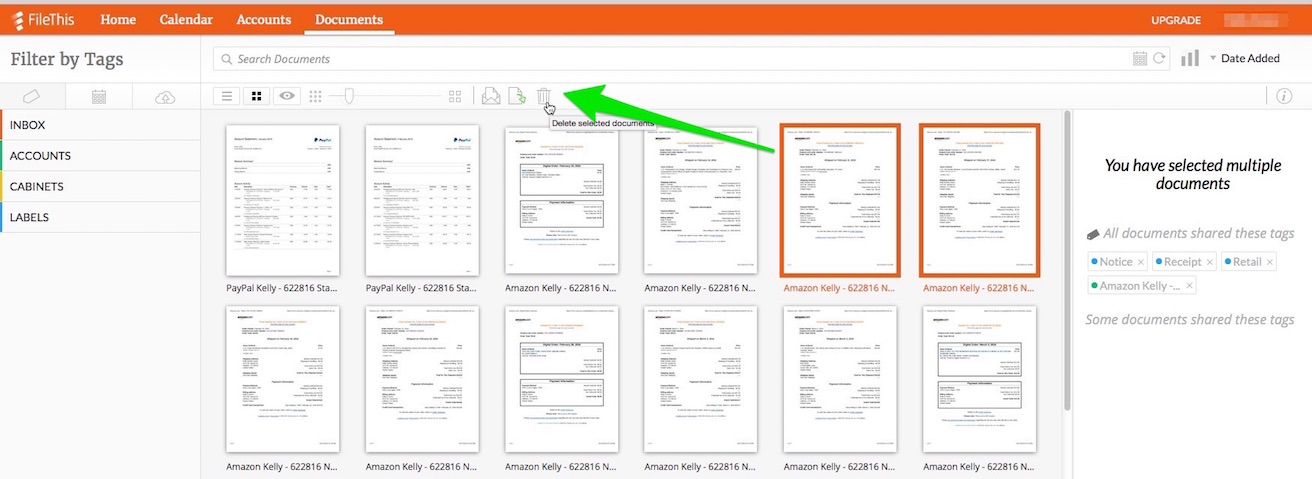Select the tag filter tab icon
1312x479 pixels.
click(32, 97)
